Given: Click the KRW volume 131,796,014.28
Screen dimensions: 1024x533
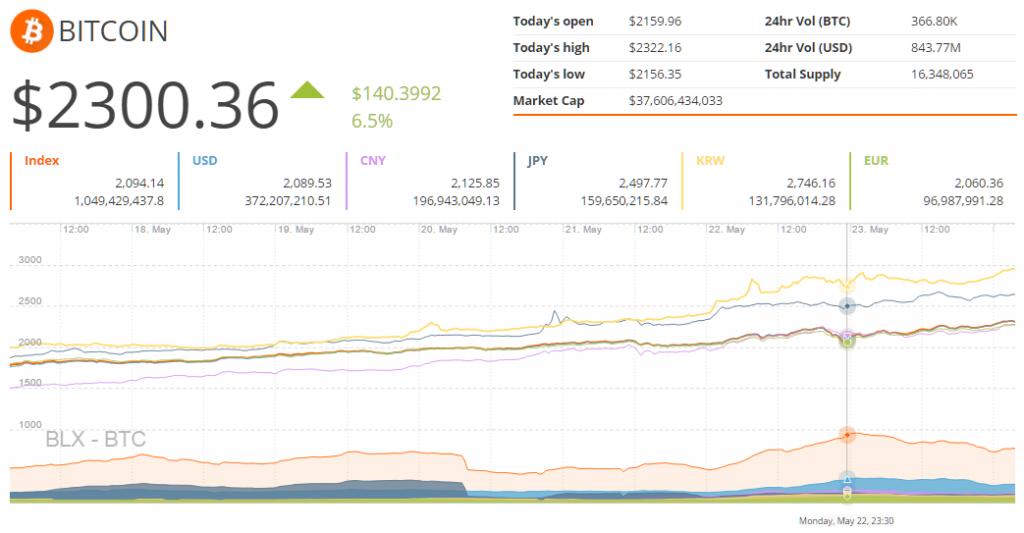Looking at the screenshot, I should [x=792, y=201].
